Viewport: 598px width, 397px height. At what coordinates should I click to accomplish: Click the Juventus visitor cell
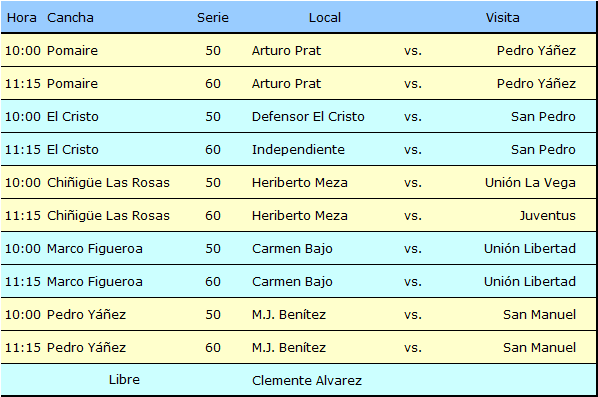[x=548, y=215]
